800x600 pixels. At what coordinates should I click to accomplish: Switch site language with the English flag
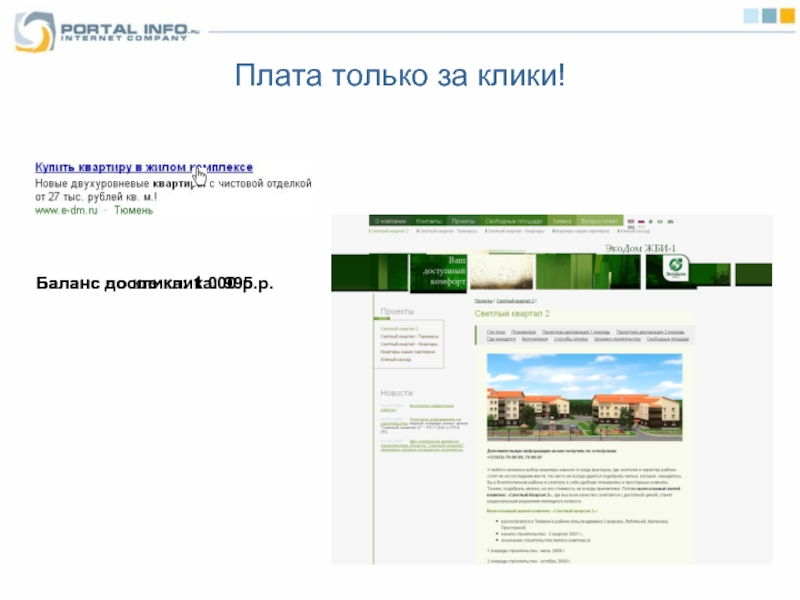[x=631, y=221]
